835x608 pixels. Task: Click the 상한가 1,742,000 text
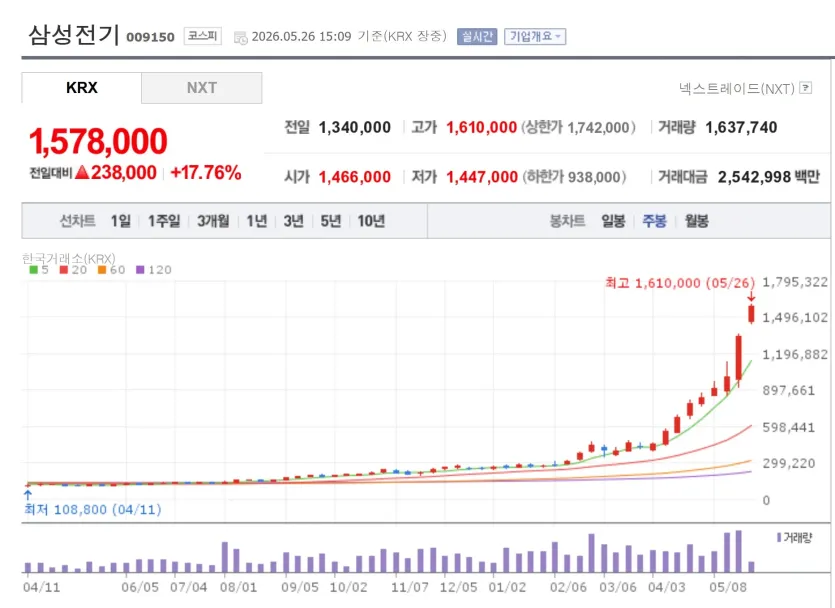click(578, 127)
